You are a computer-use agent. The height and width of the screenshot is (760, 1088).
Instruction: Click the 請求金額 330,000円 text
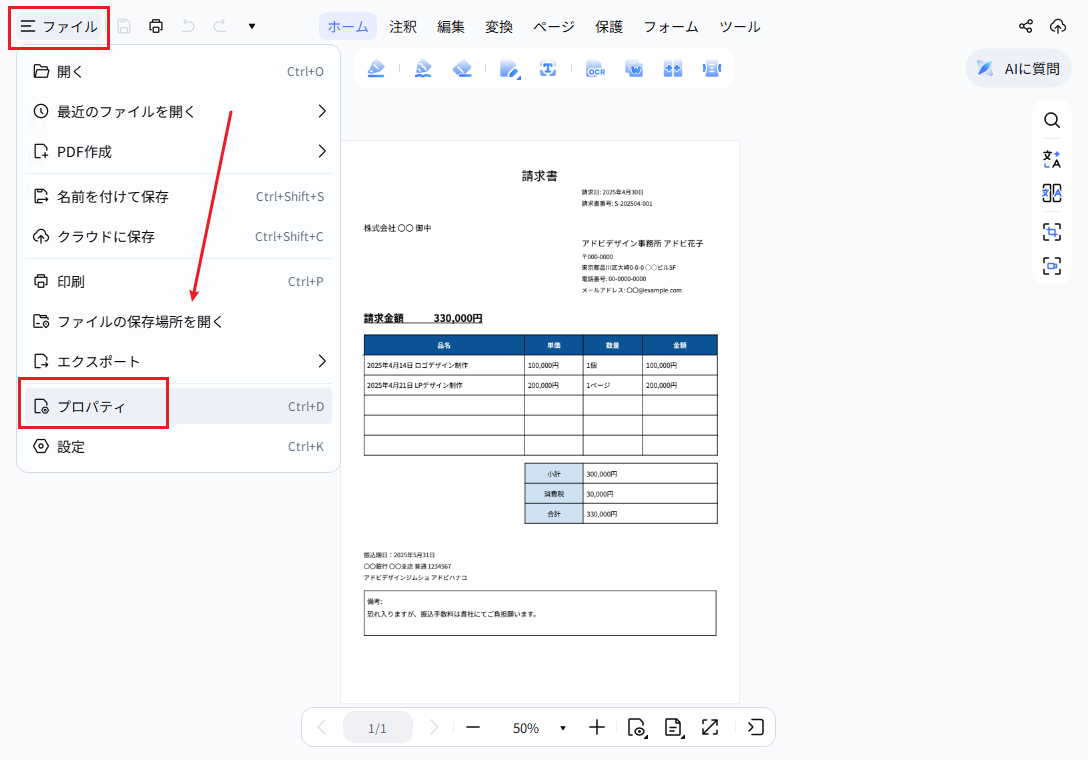coord(423,319)
